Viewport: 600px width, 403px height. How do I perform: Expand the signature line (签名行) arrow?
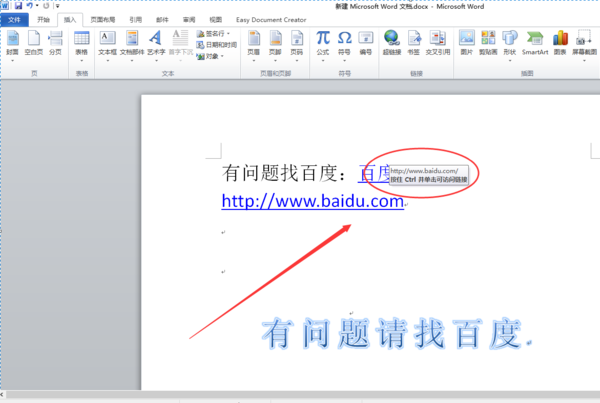pyautogui.click(x=228, y=34)
